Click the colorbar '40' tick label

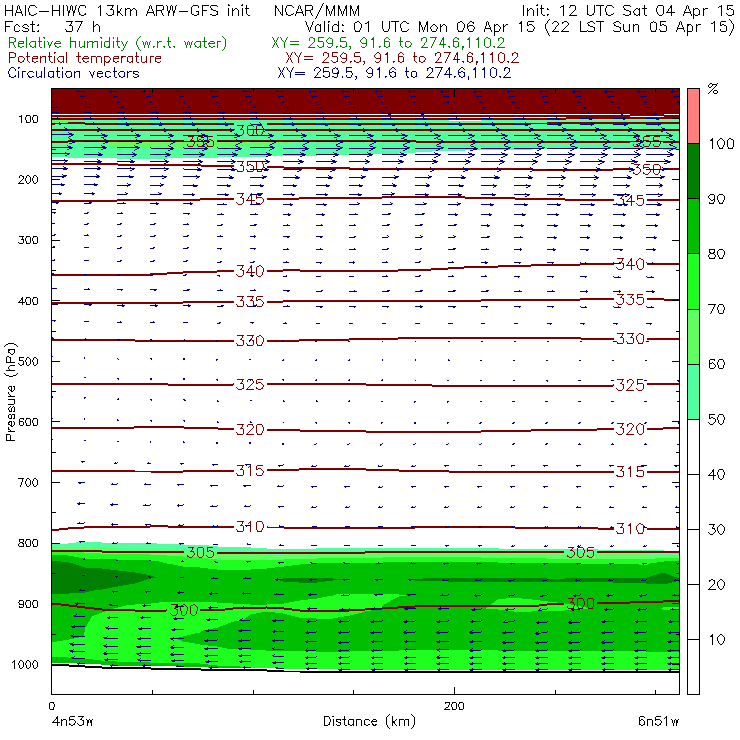coord(716,474)
